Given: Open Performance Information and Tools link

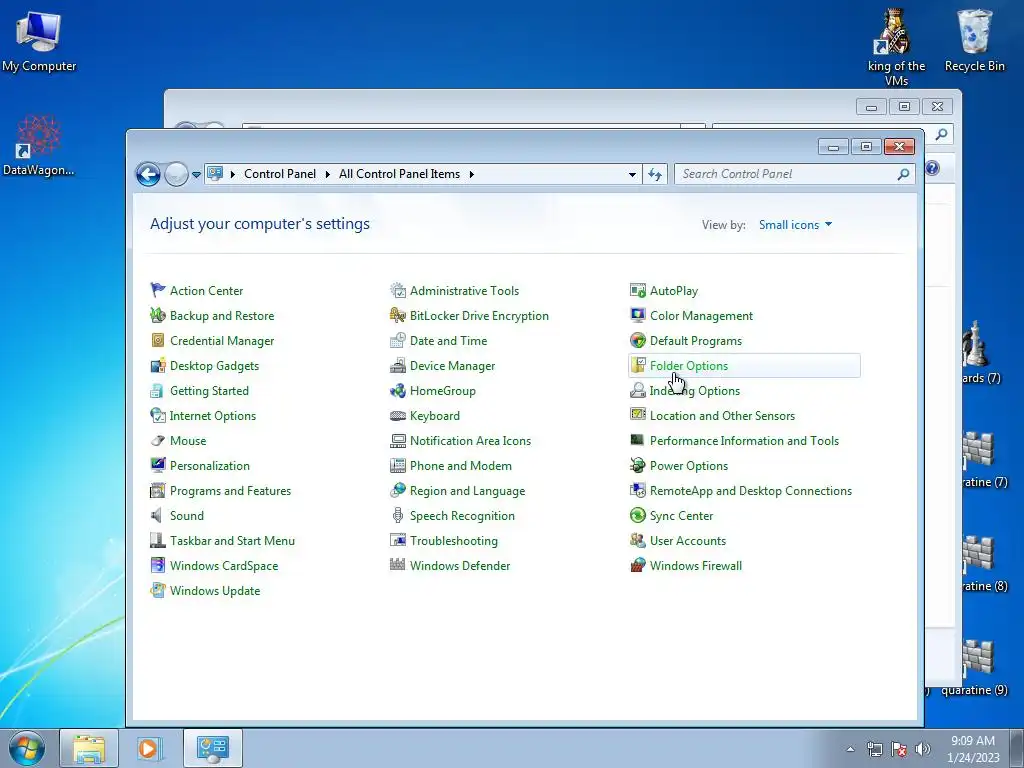Looking at the screenshot, I should coord(744,441).
